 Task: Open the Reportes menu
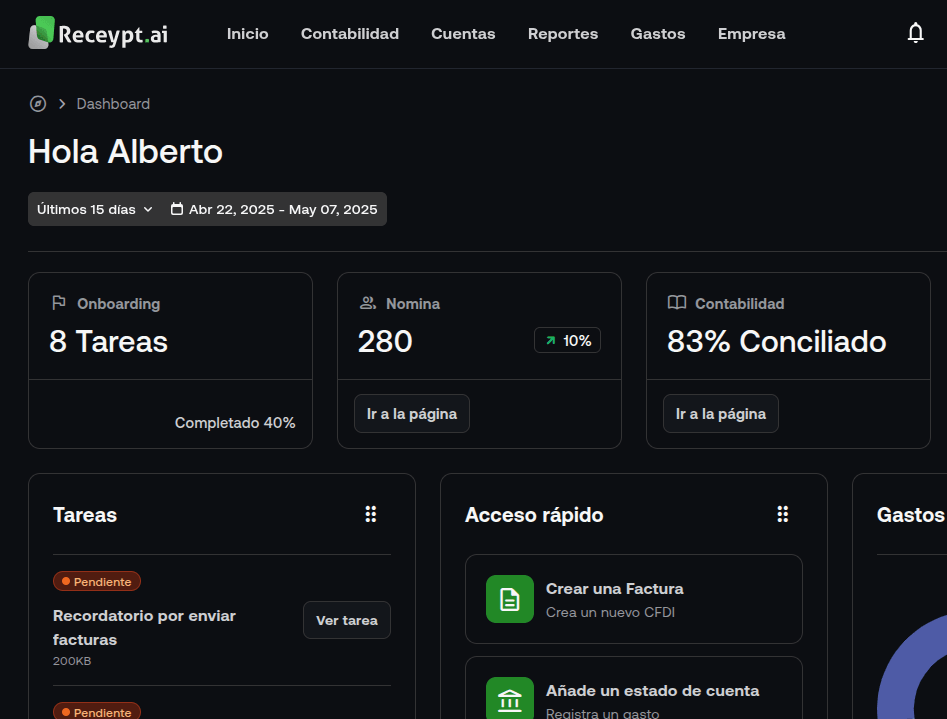pos(563,34)
